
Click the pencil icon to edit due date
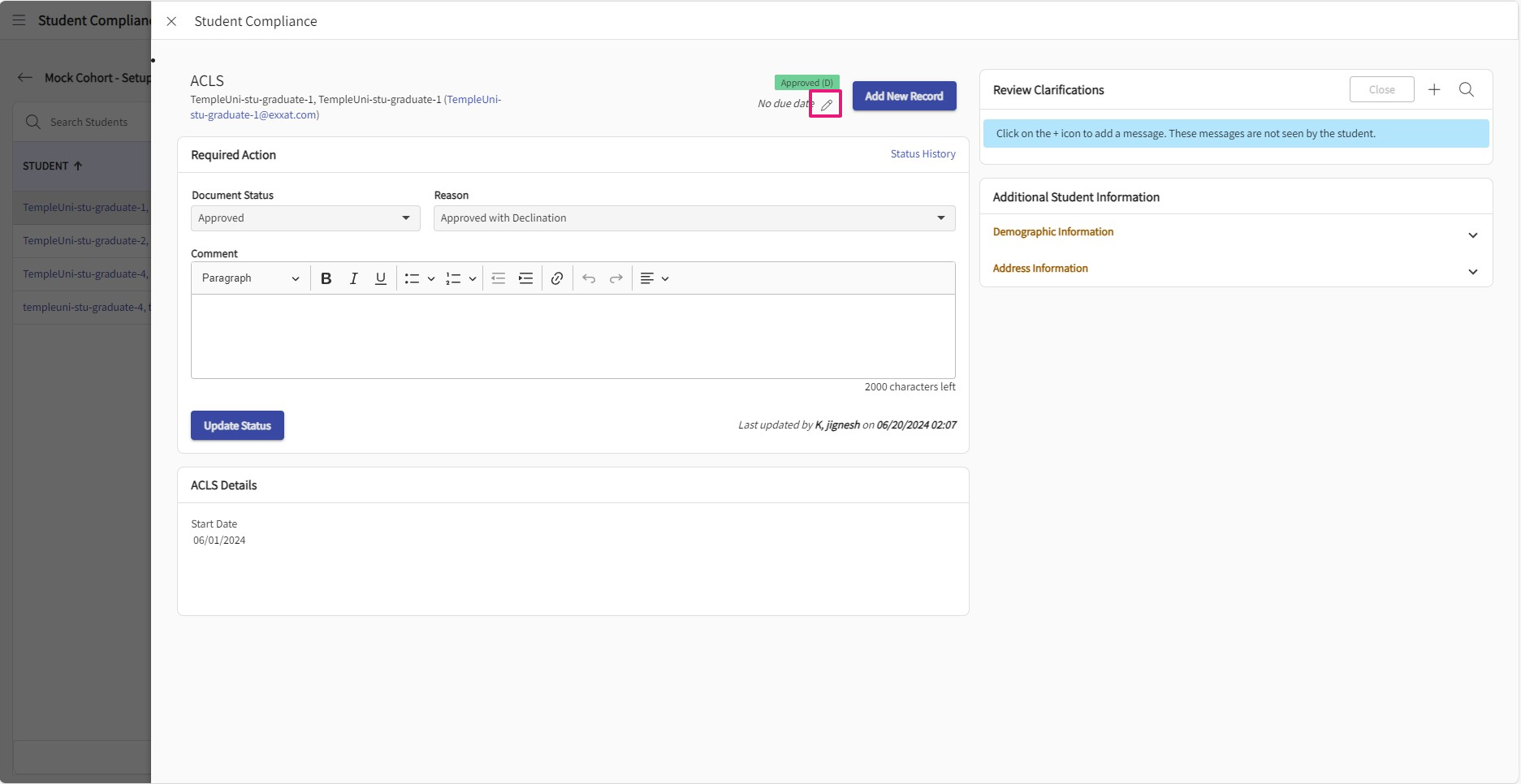(826, 105)
